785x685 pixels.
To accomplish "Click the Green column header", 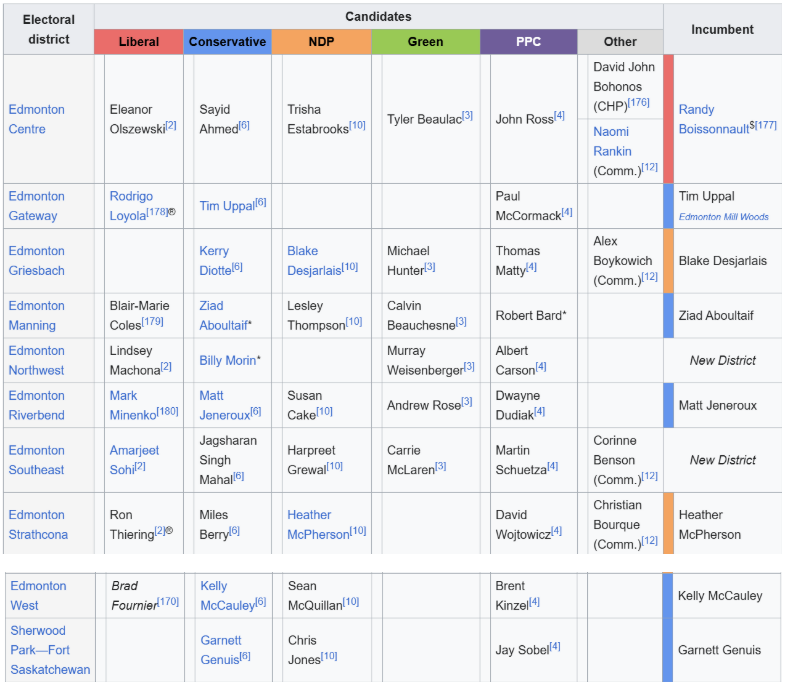I will tap(426, 42).
